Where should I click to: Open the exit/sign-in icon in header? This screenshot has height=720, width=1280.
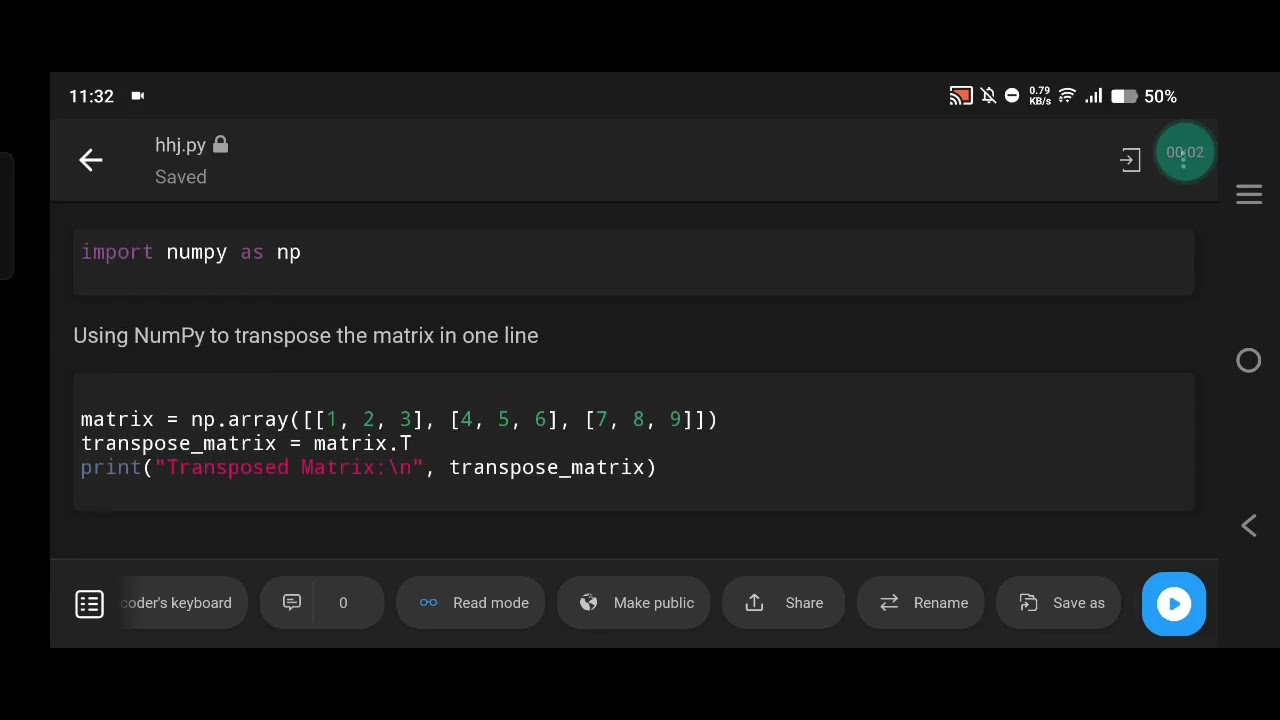pyautogui.click(x=1130, y=160)
